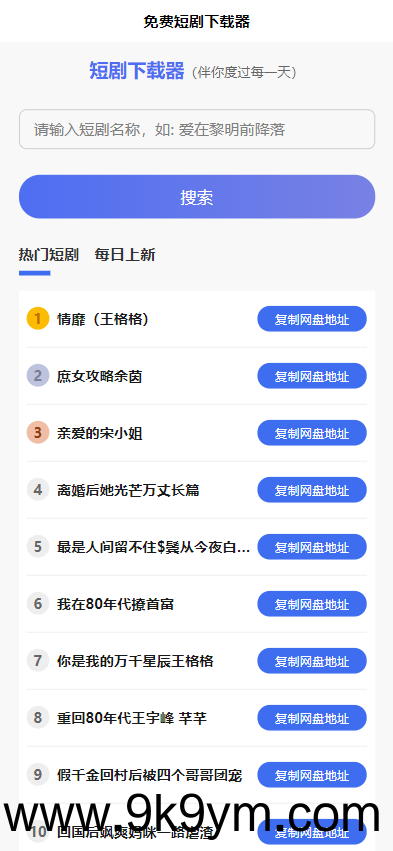
Task: Click the rank 8 number badge
Action: click(38, 718)
